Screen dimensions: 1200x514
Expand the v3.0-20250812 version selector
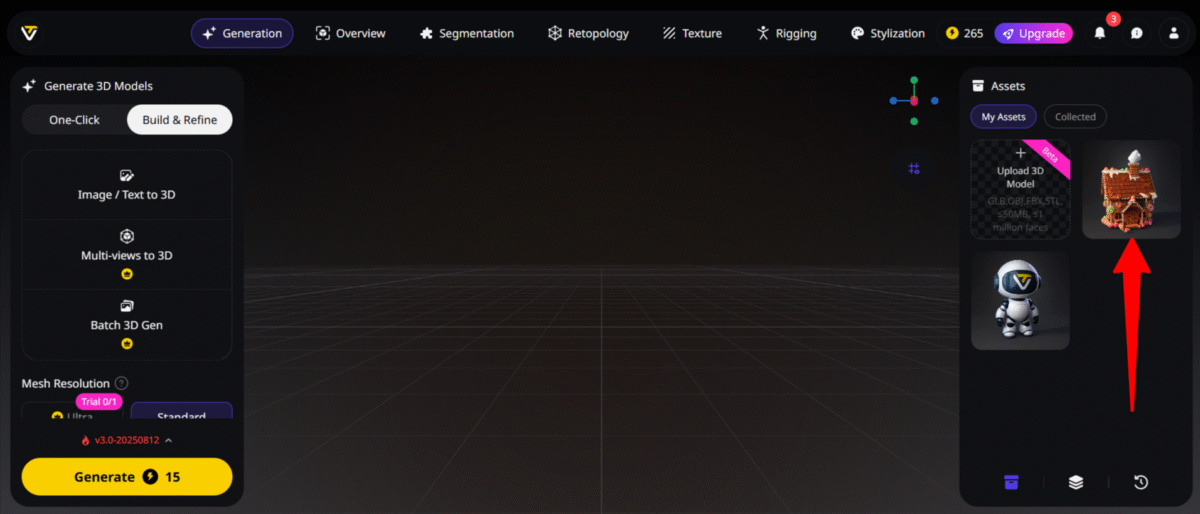point(127,440)
